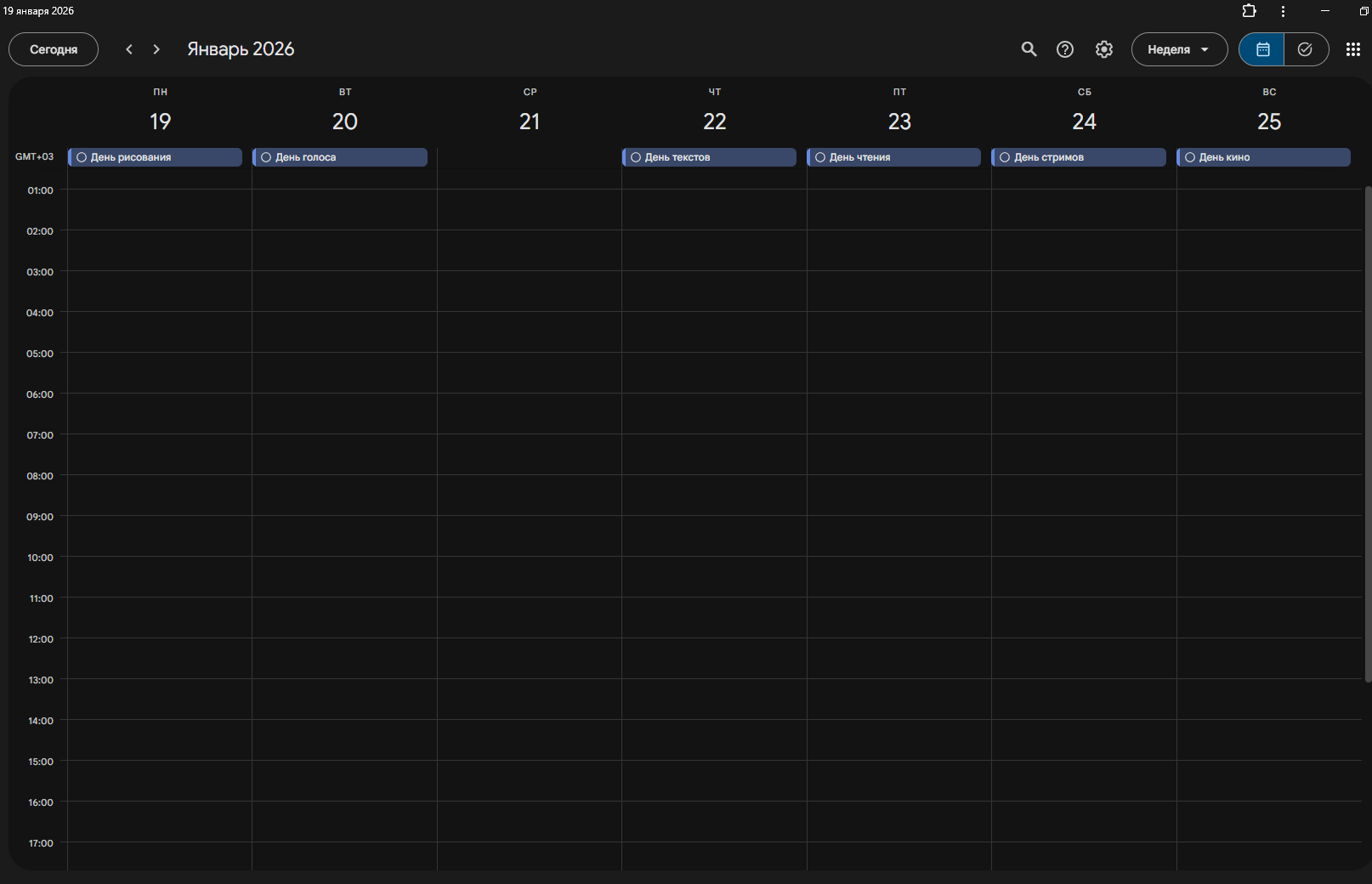
Task: Mark task 'День рисования' complete
Action: pyautogui.click(x=82, y=157)
